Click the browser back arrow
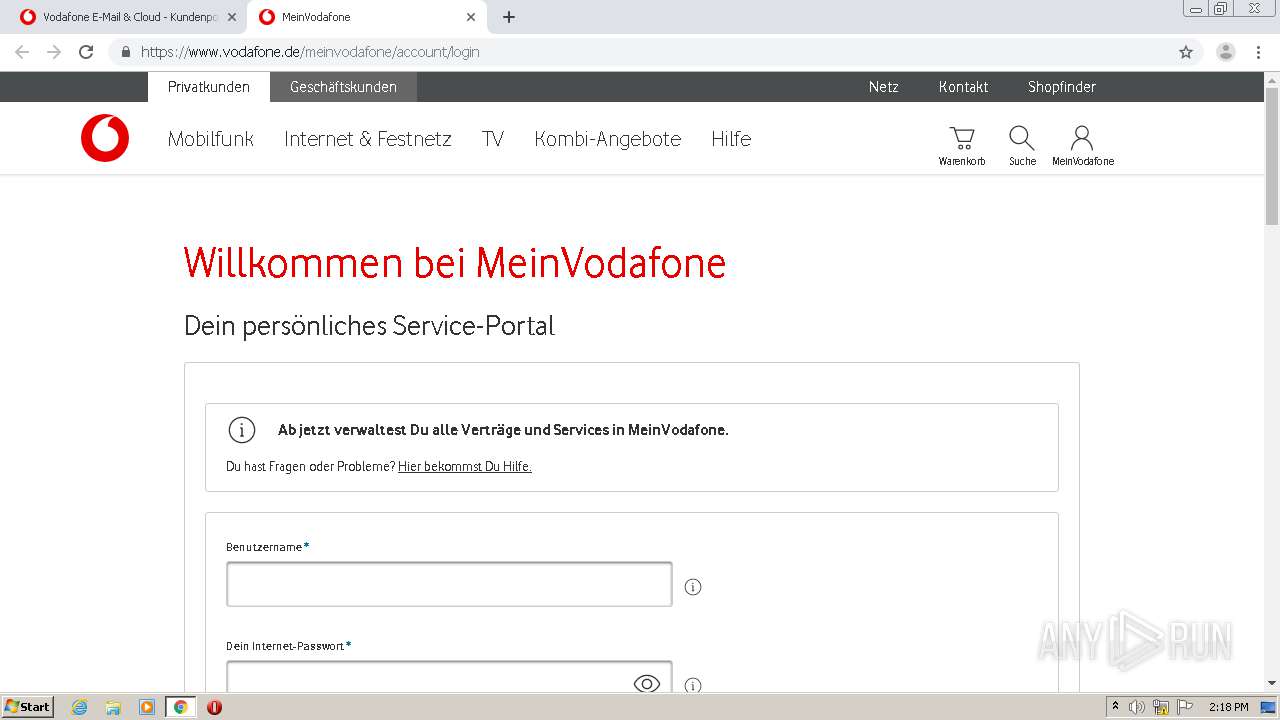 22,52
